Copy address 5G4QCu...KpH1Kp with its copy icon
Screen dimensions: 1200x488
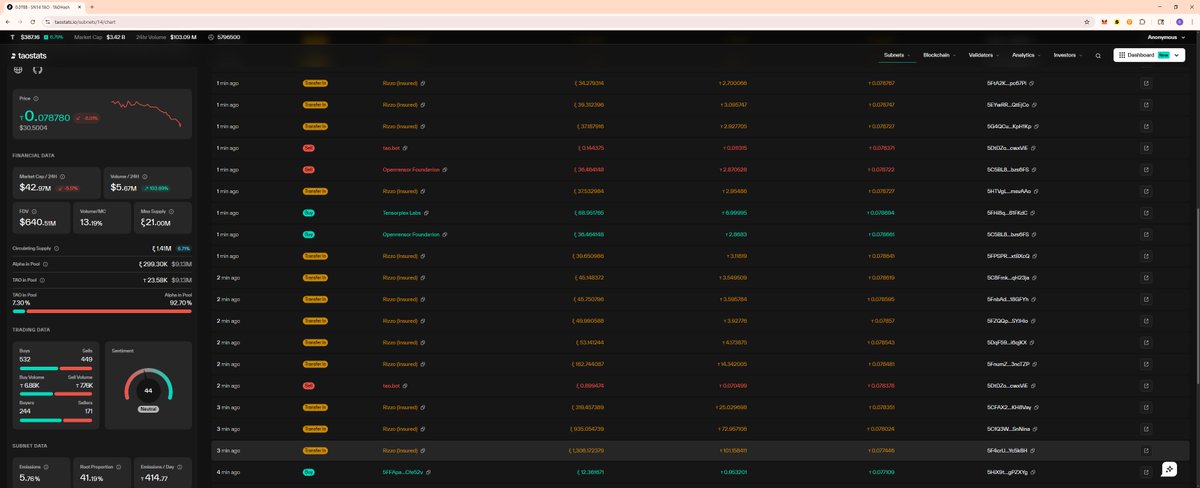[x=1037, y=126]
